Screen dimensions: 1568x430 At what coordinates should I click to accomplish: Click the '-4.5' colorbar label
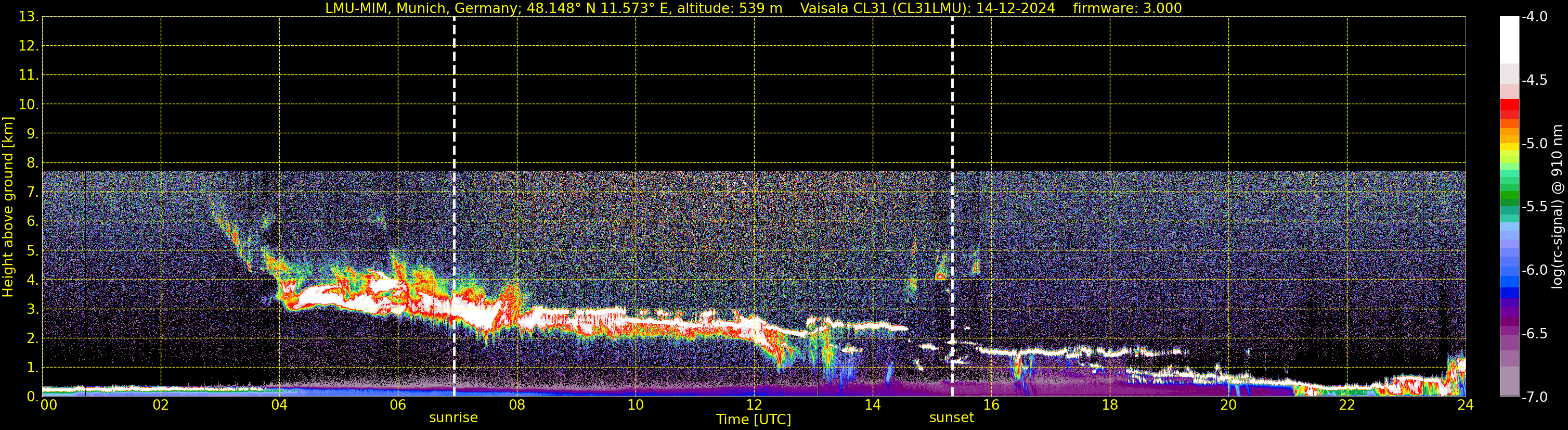pos(1535,80)
